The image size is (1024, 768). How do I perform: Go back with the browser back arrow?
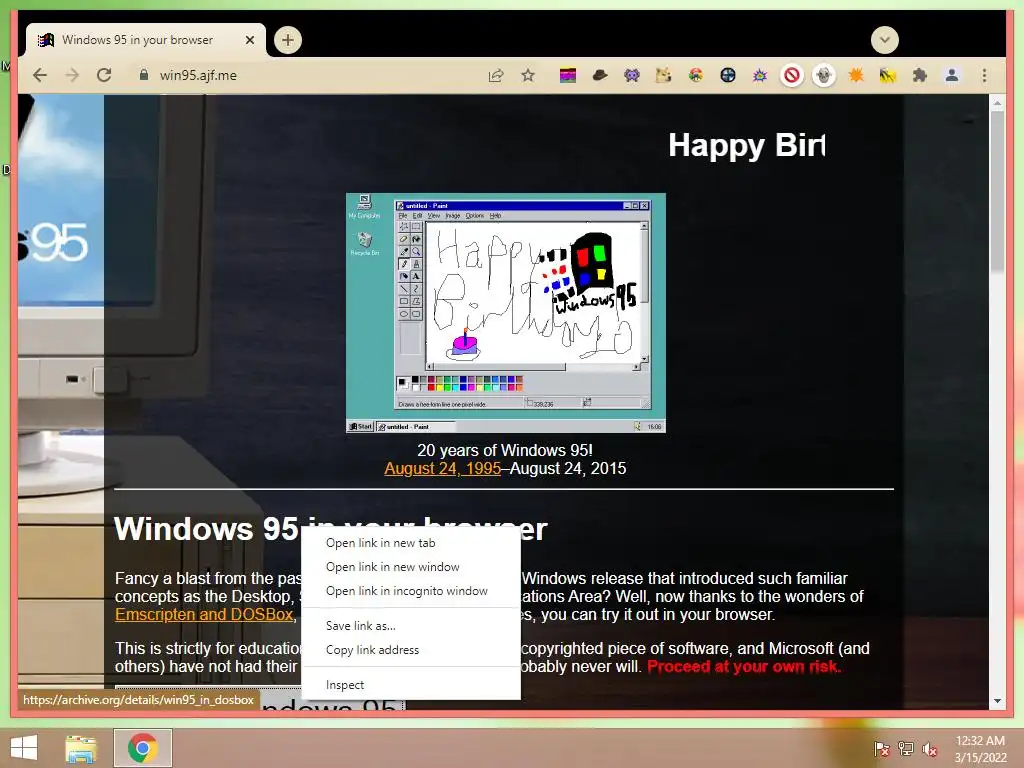(40, 75)
